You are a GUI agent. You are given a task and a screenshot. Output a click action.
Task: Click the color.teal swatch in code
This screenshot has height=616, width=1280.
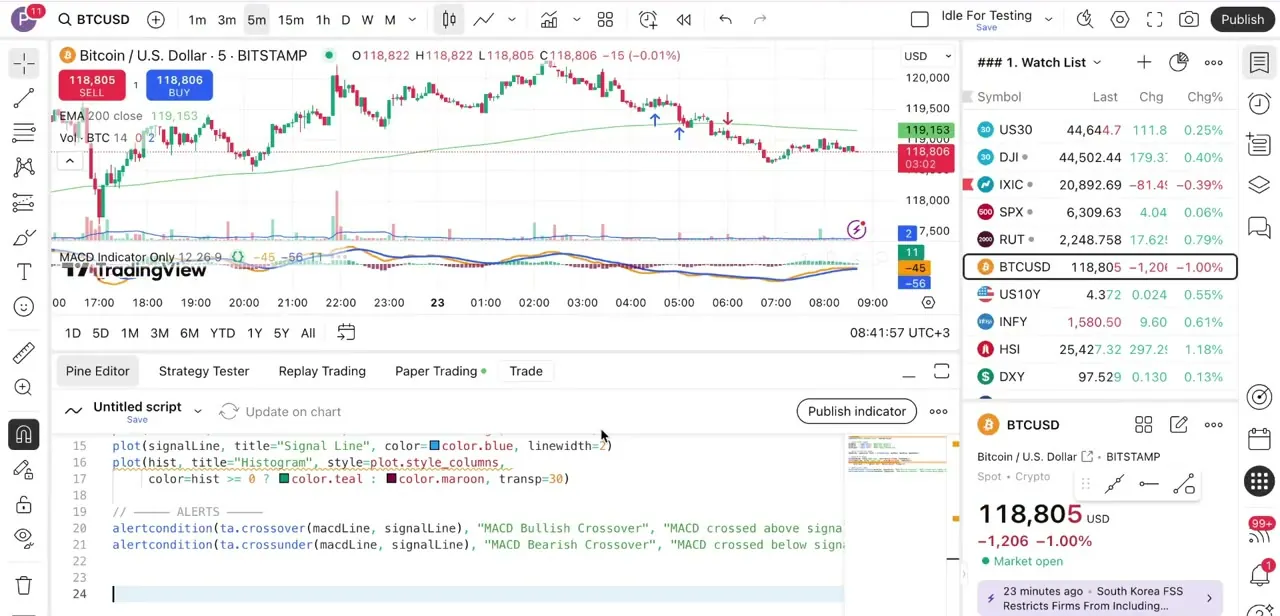(284, 479)
